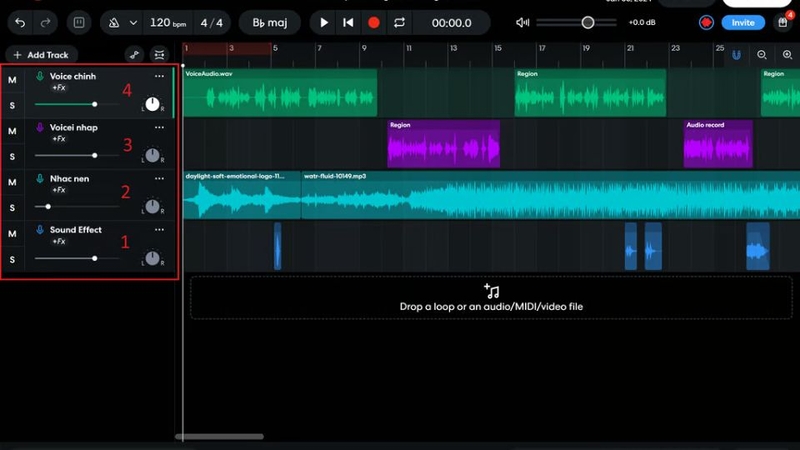Mute the Voice chinh track
This screenshot has width=800, height=450.
(12, 80)
